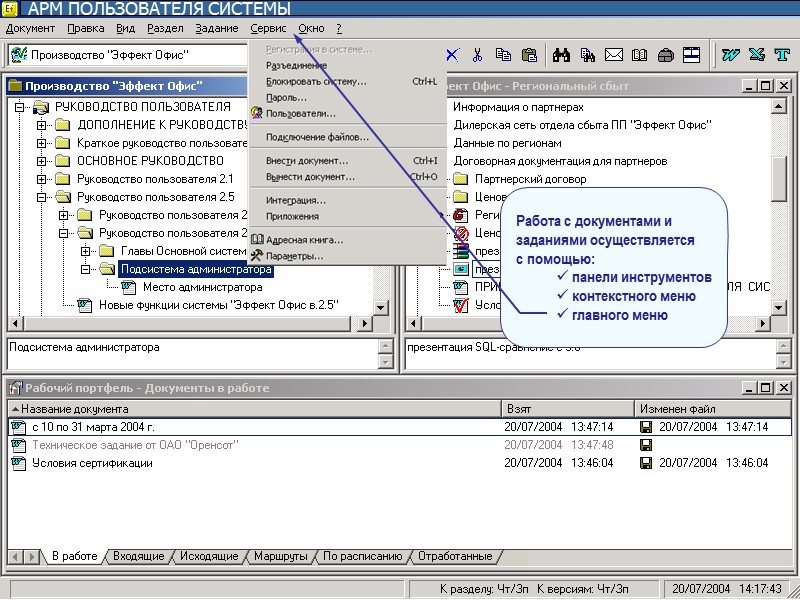
Task: Click the floppy icon in the Техническое задание row
Action: point(646,445)
